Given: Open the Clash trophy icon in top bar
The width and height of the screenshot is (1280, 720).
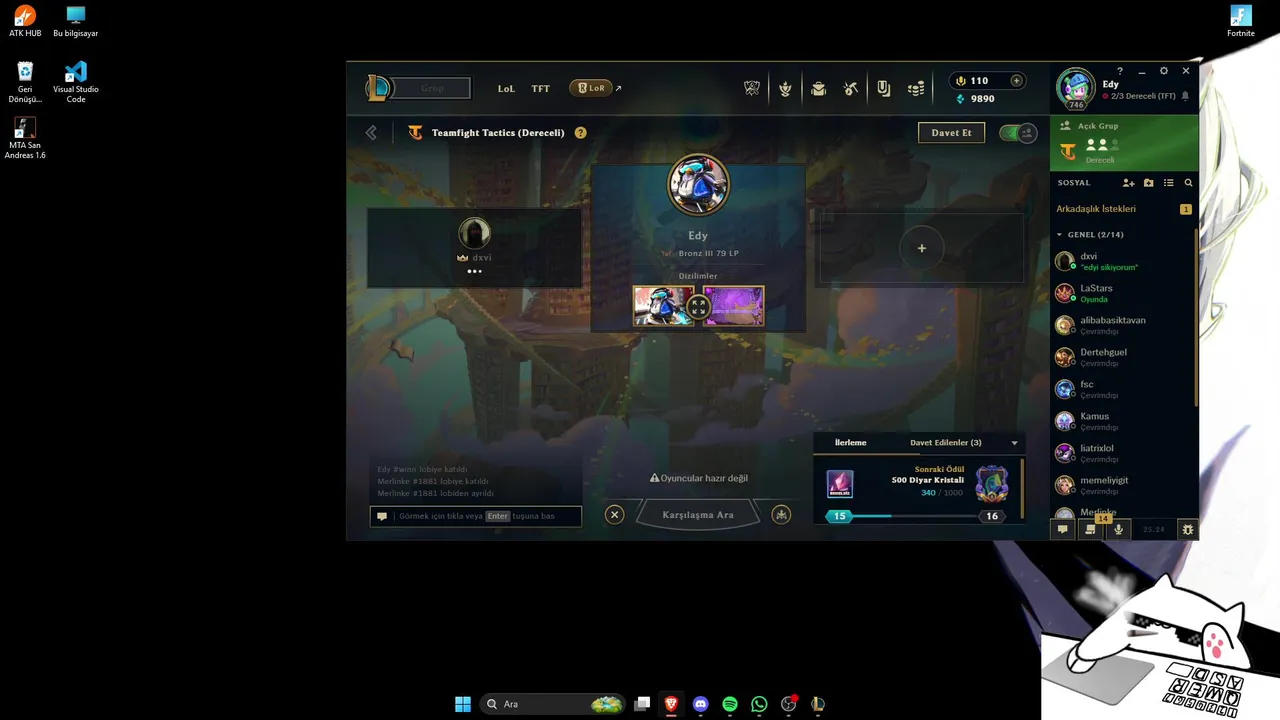Looking at the screenshot, I should 752,89.
